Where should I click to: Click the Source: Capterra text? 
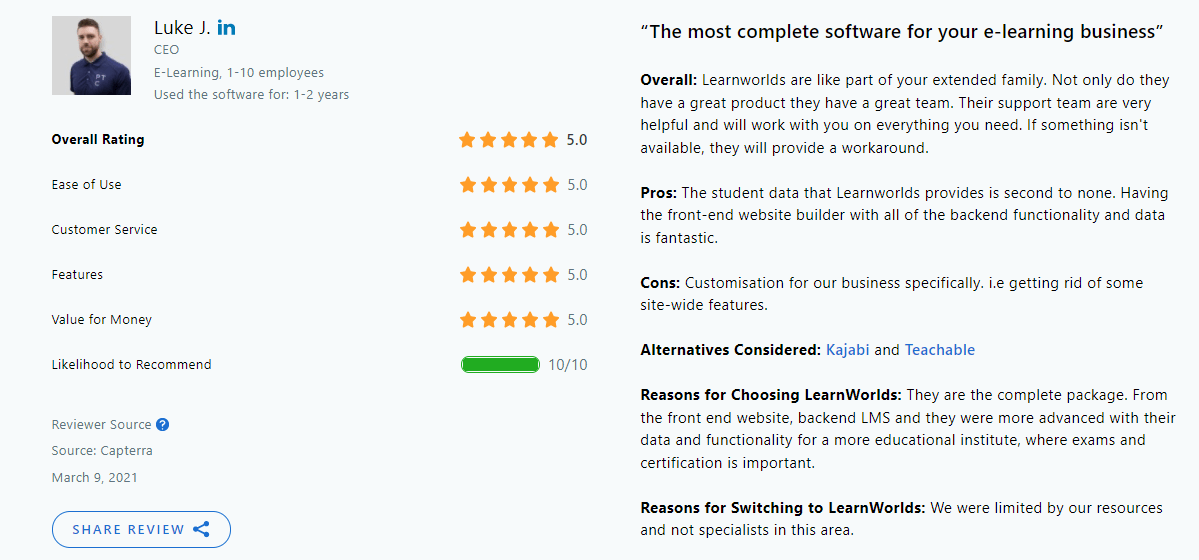102,451
